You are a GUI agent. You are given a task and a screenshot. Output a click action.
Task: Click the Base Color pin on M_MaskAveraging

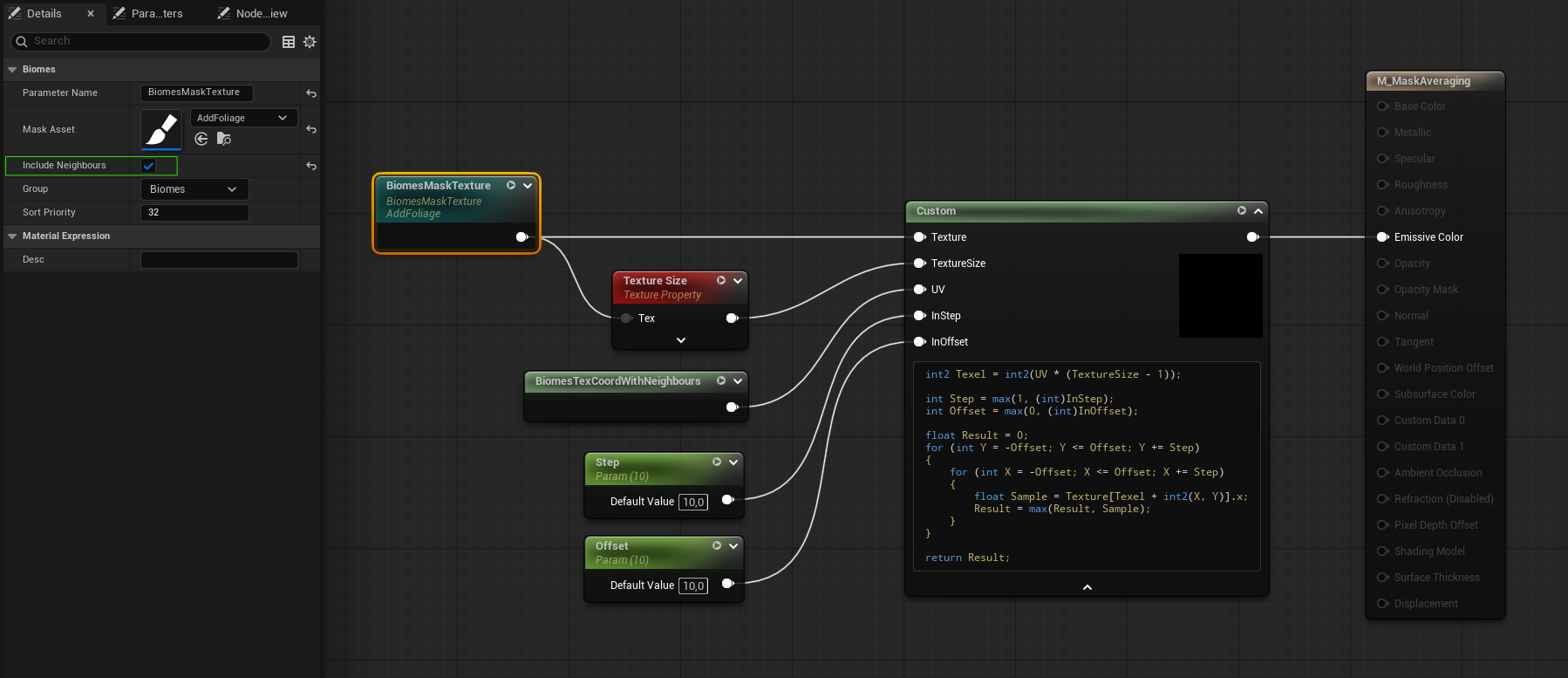[1382, 106]
